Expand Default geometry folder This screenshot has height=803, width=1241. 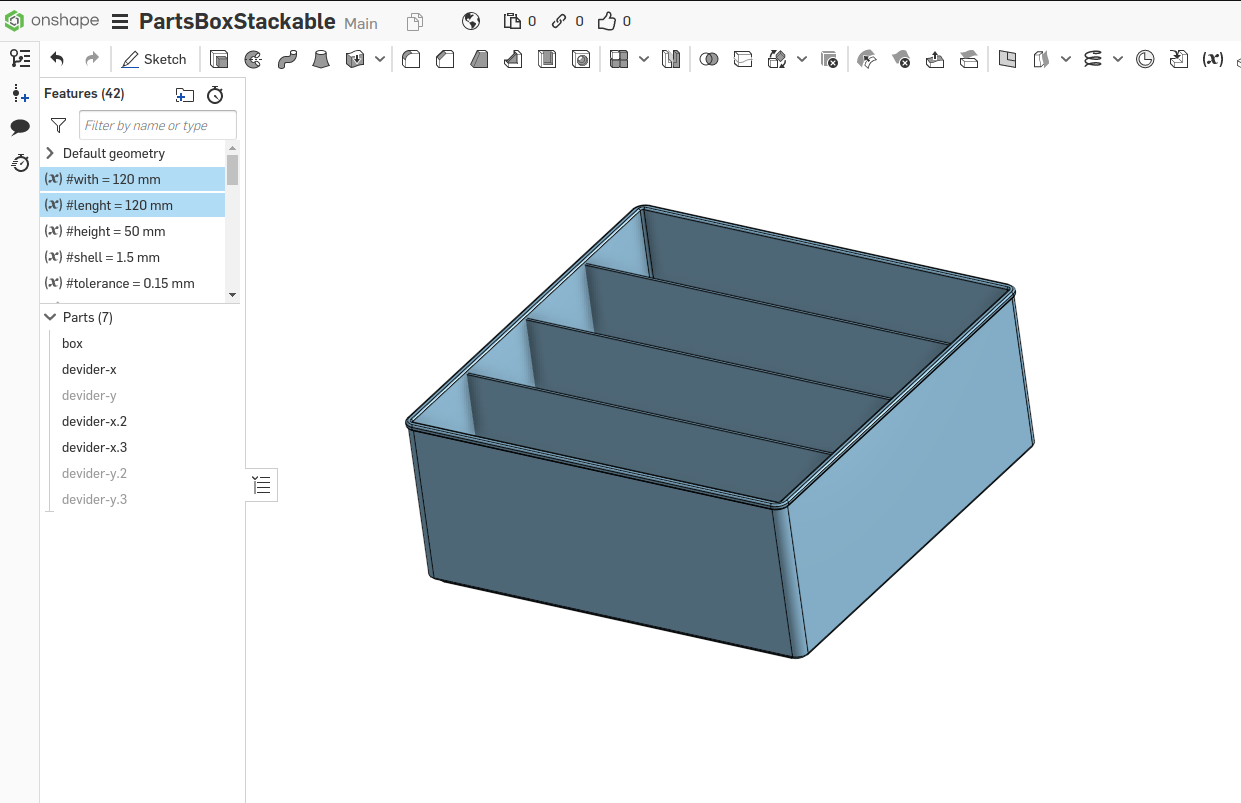coord(50,153)
